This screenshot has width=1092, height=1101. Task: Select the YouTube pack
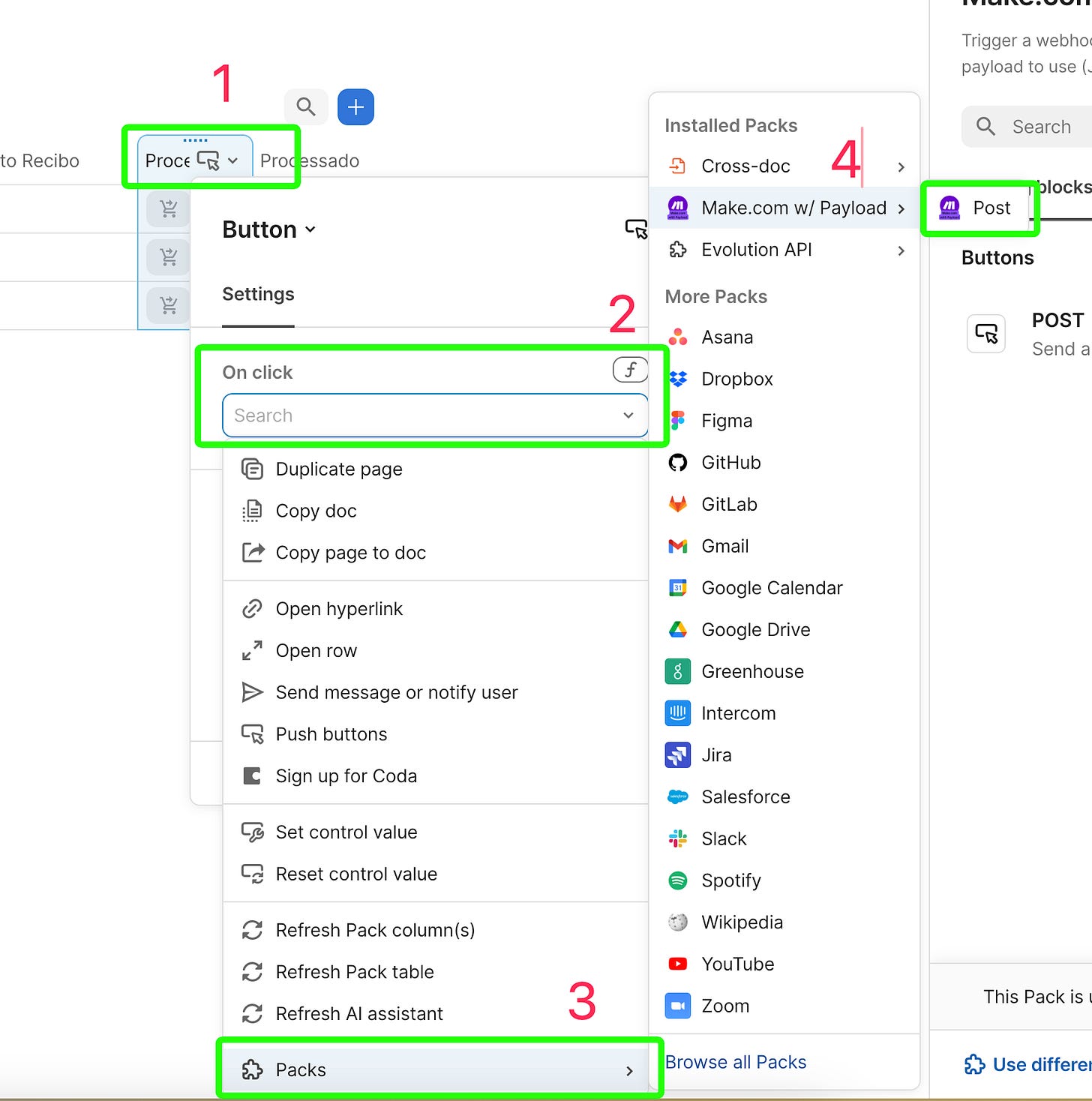(784, 964)
